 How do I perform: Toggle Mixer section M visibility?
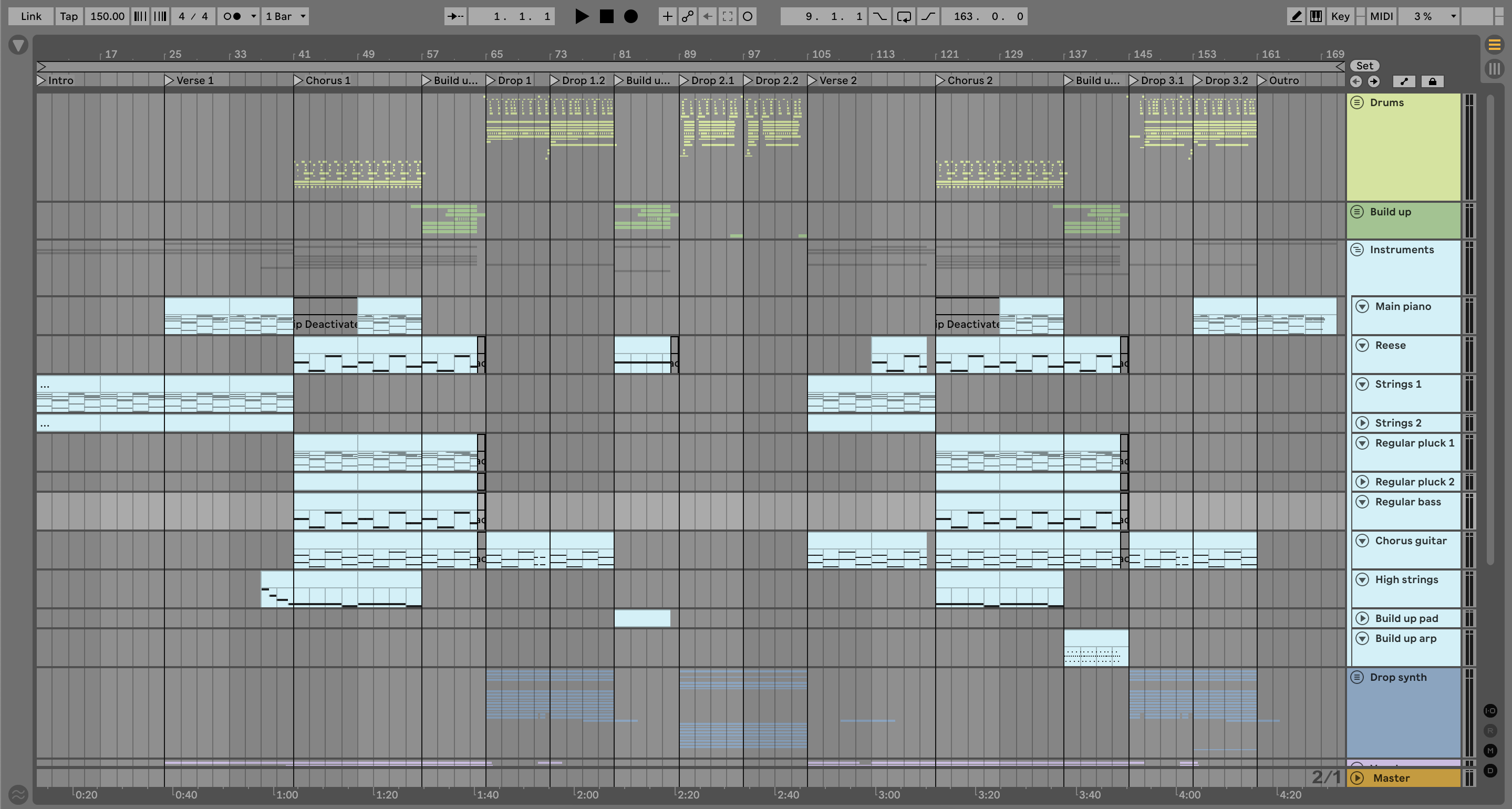1490,750
